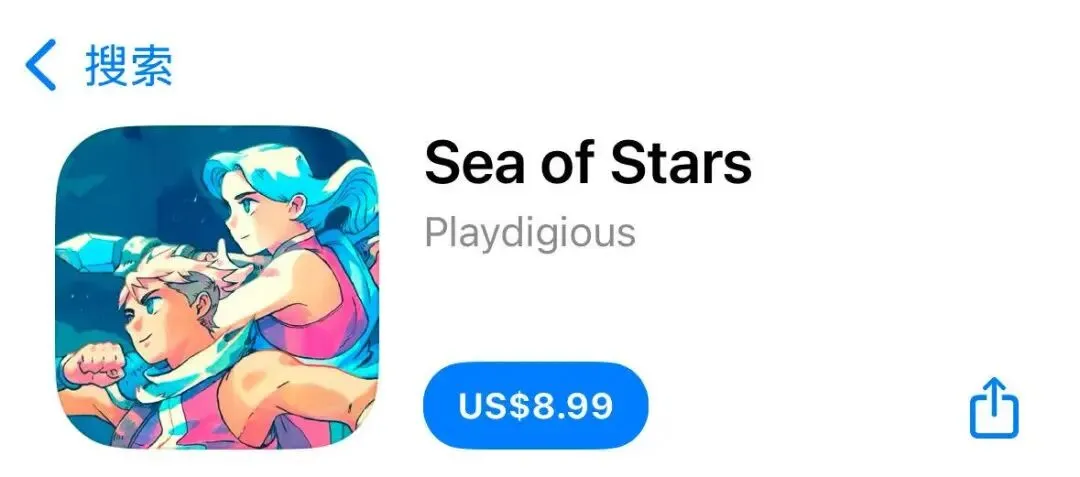The width and height of the screenshot is (1080, 477).
Task: Click the Sea of Stars app icon
Action: [217, 287]
